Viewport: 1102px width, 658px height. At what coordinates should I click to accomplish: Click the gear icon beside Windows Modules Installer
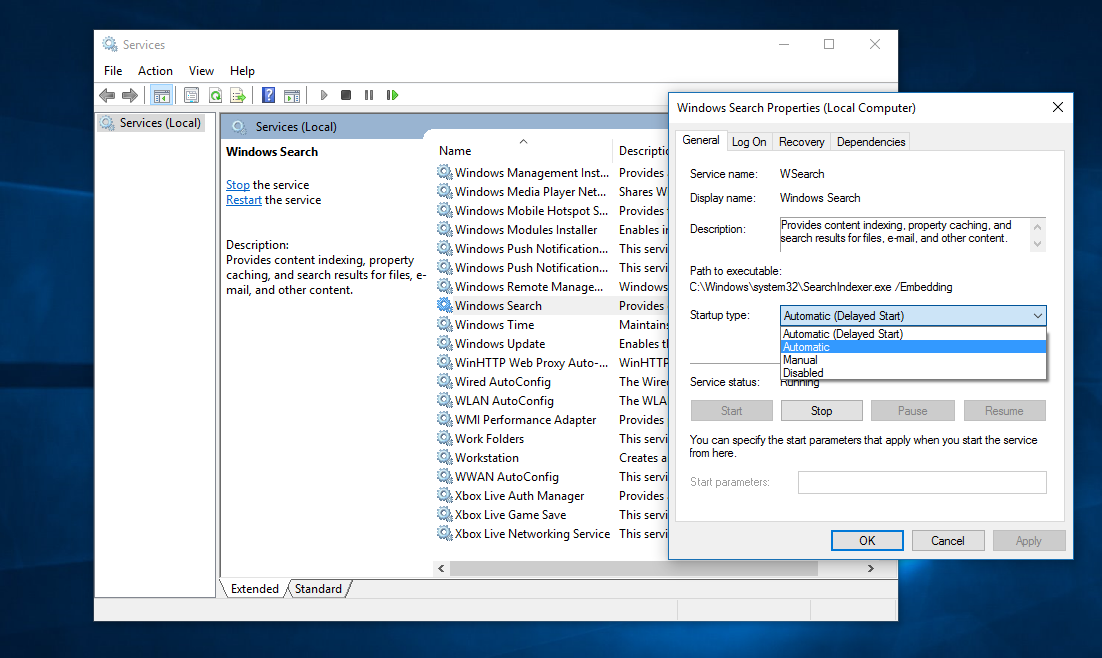coord(444,229)
